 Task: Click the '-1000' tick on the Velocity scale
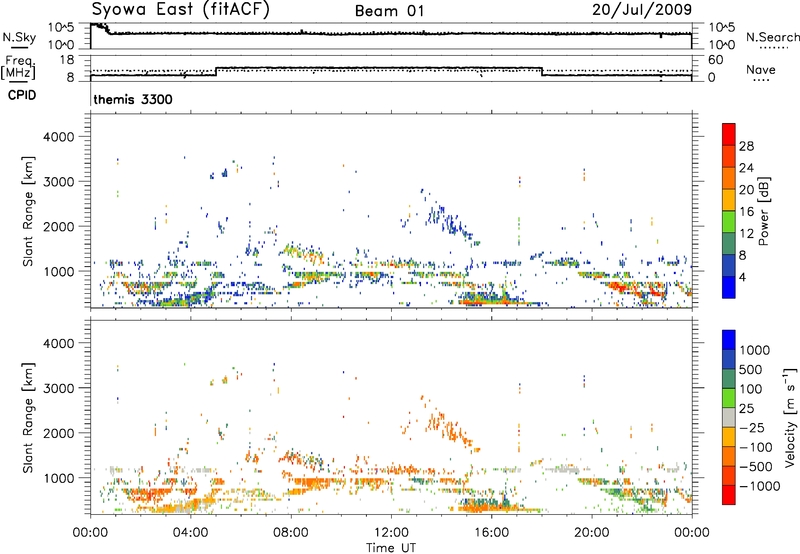pos(760,486)
